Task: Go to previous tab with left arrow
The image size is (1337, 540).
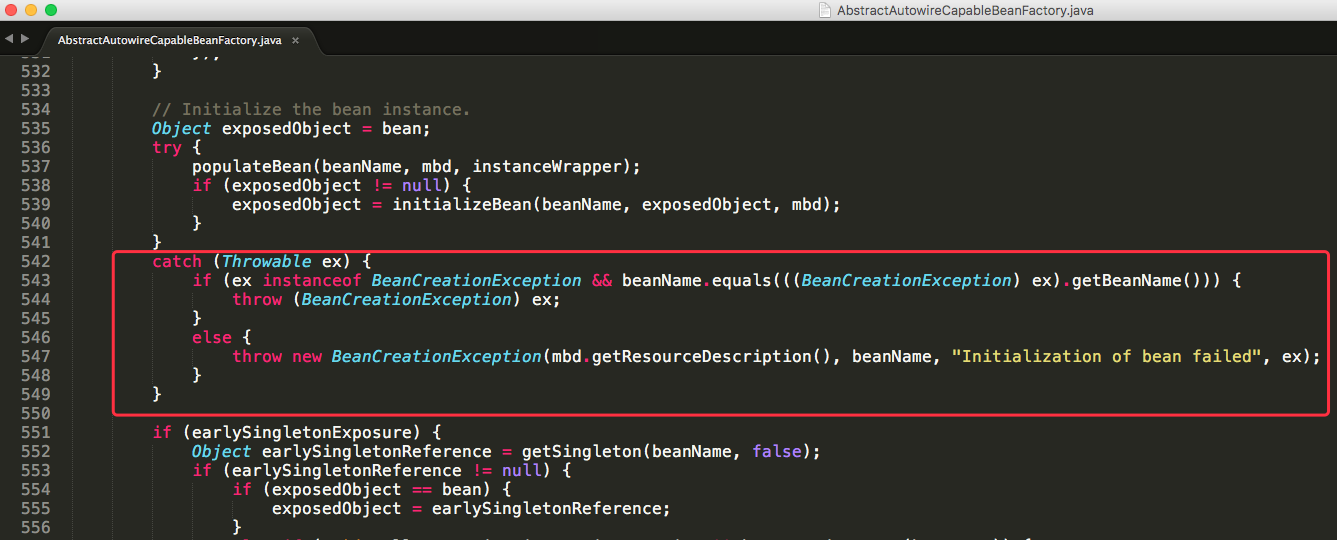Action: pyautogui.click(x=8, y=39)
